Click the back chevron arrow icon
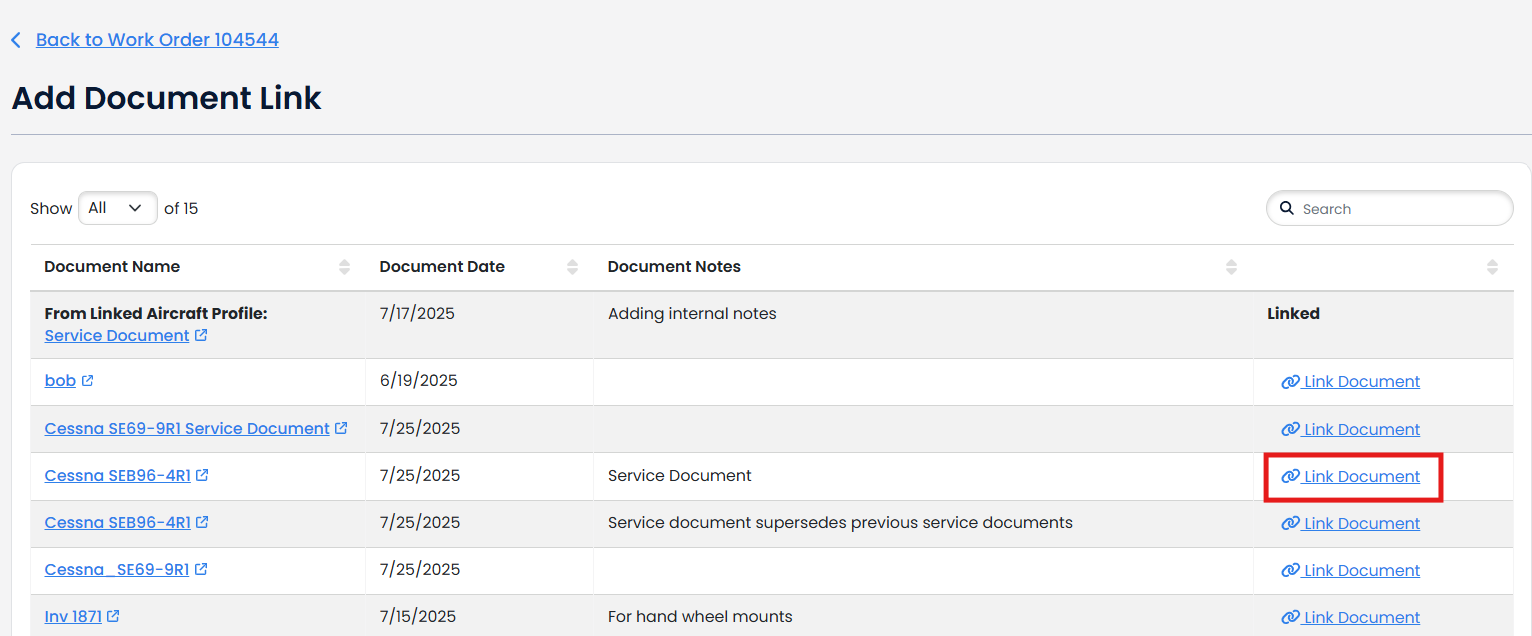 (16, 40)
